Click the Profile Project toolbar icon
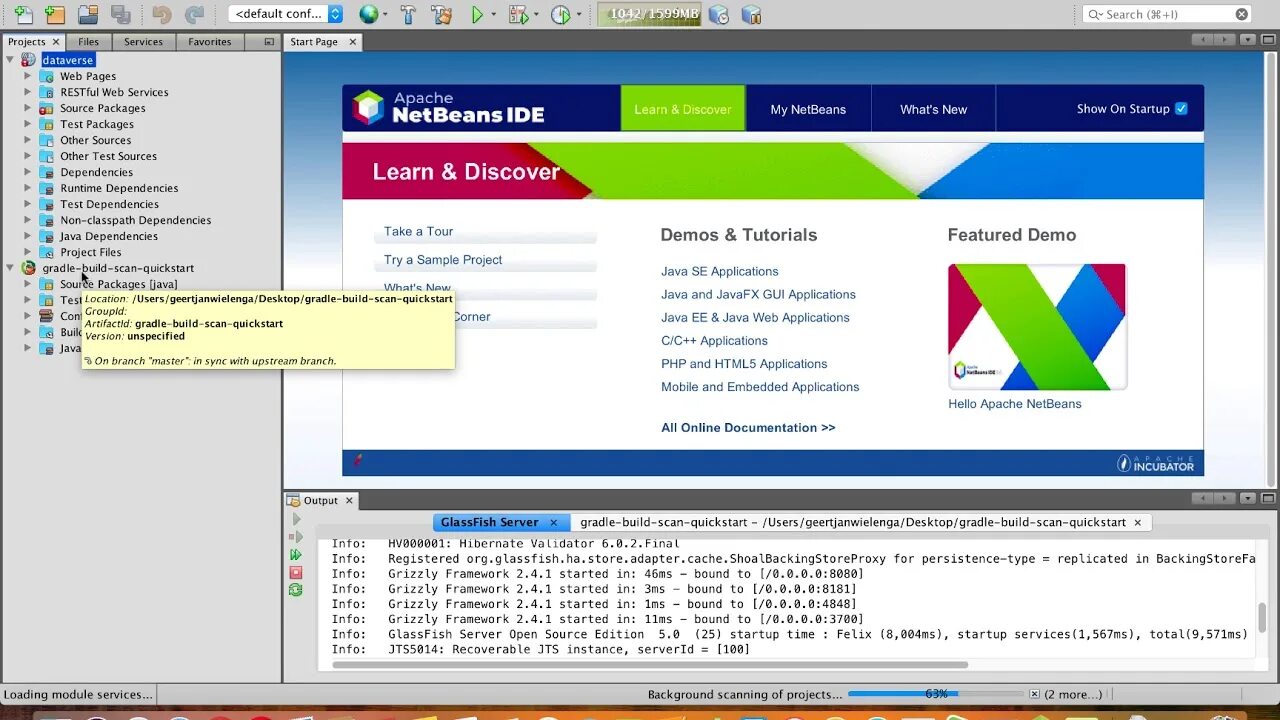Viewport: 1280px width, 720px height. coord(560,14)
